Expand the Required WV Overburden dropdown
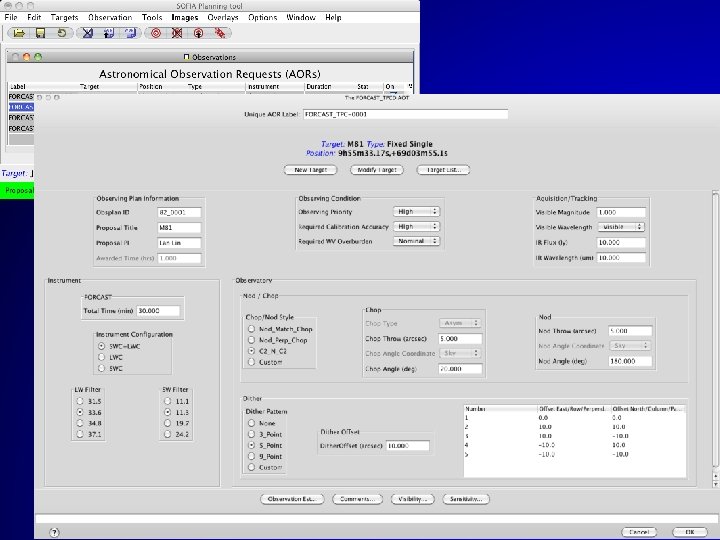The image size is (720, 540). (x=417, y=241)
